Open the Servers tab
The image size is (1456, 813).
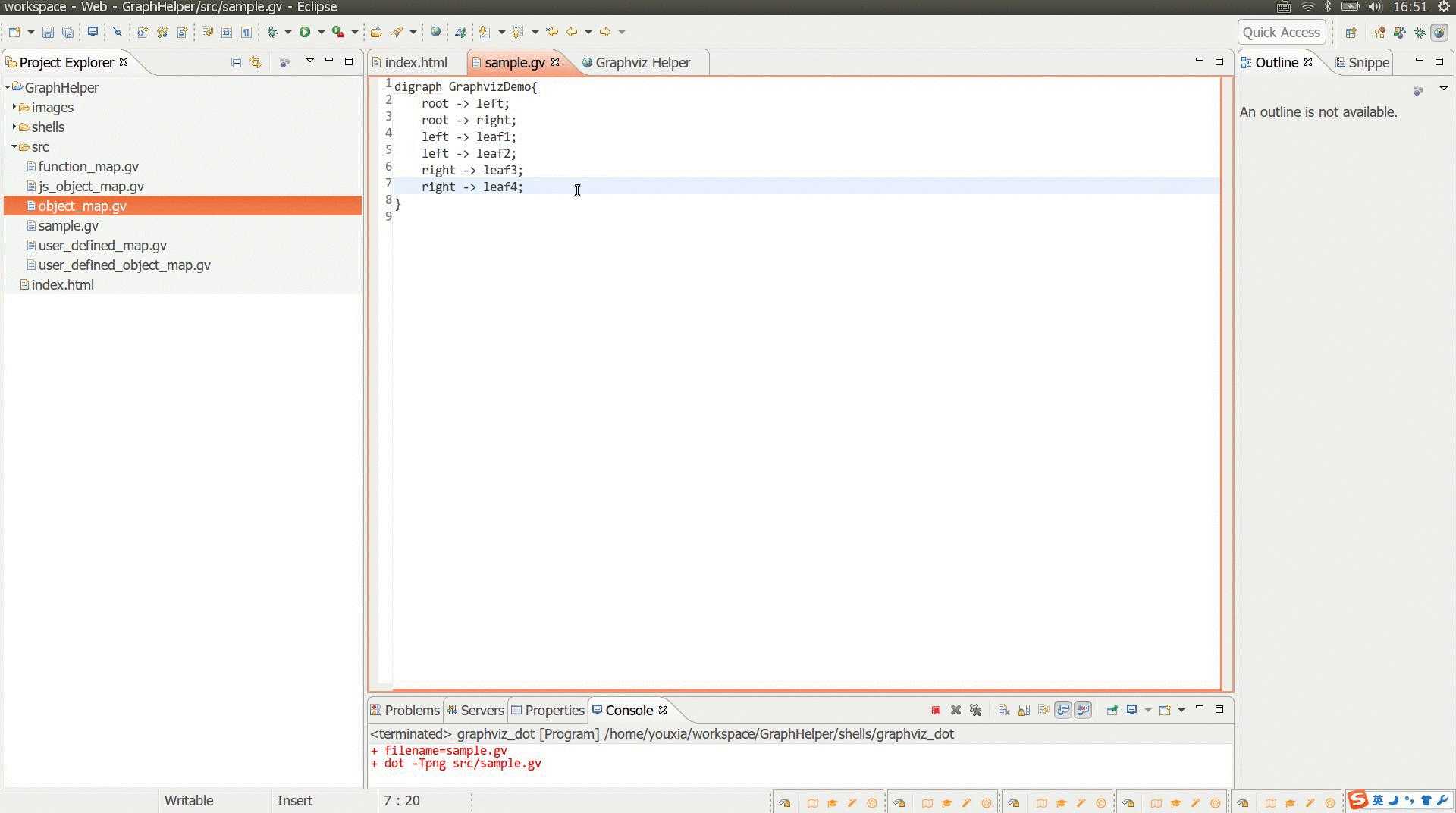pos(475,710)
